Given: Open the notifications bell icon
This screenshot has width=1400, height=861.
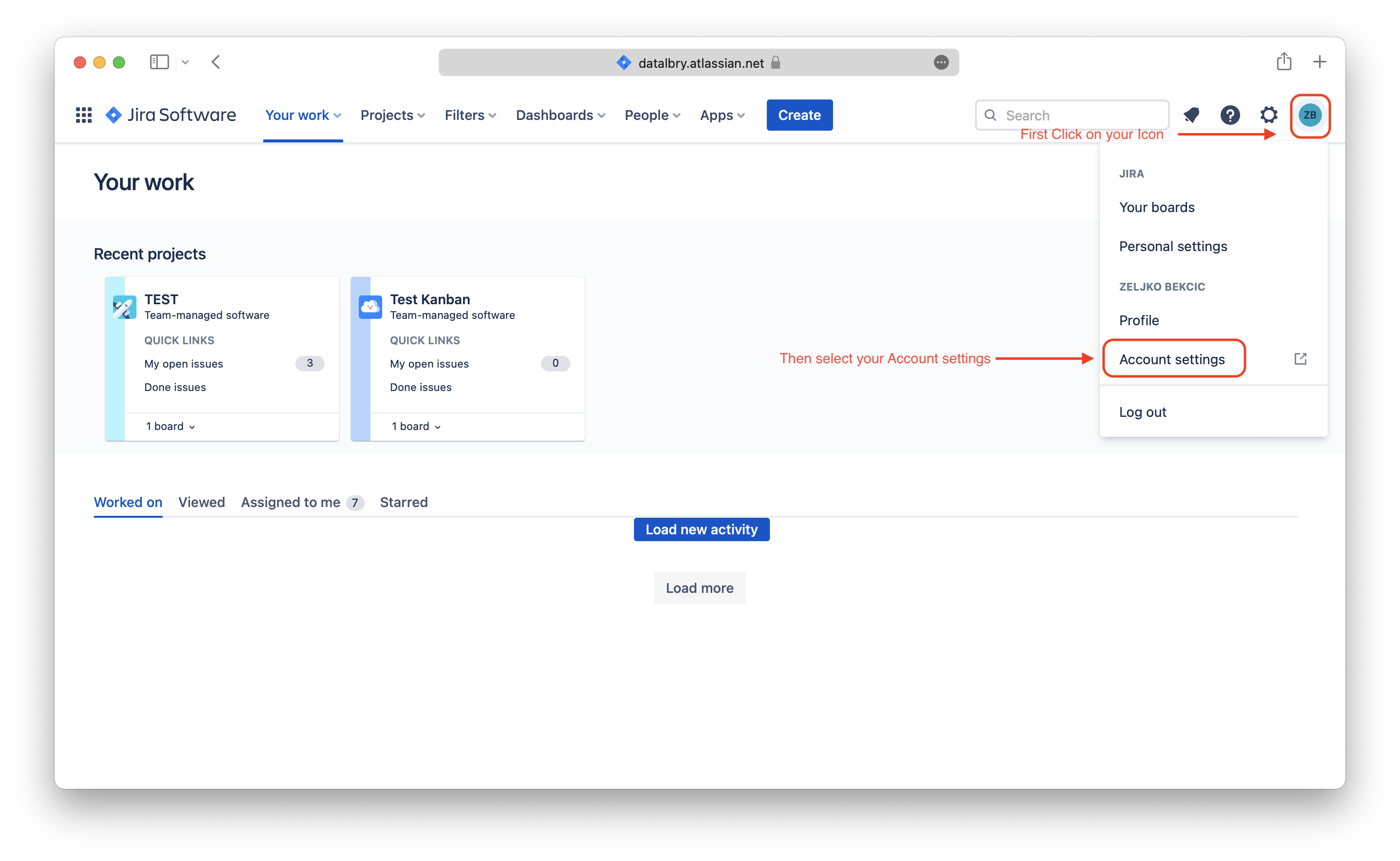Looking at the screenshot, I should point(1191,115).
